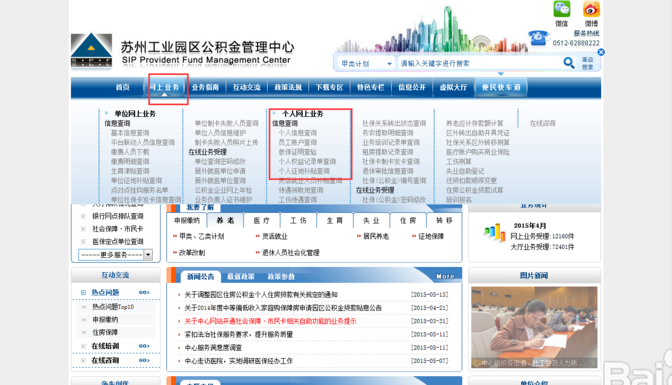Viewport: 672px width, 385px height.
Task: Select 员工账户查询 in the menu
Action: [x=297, y=142]
